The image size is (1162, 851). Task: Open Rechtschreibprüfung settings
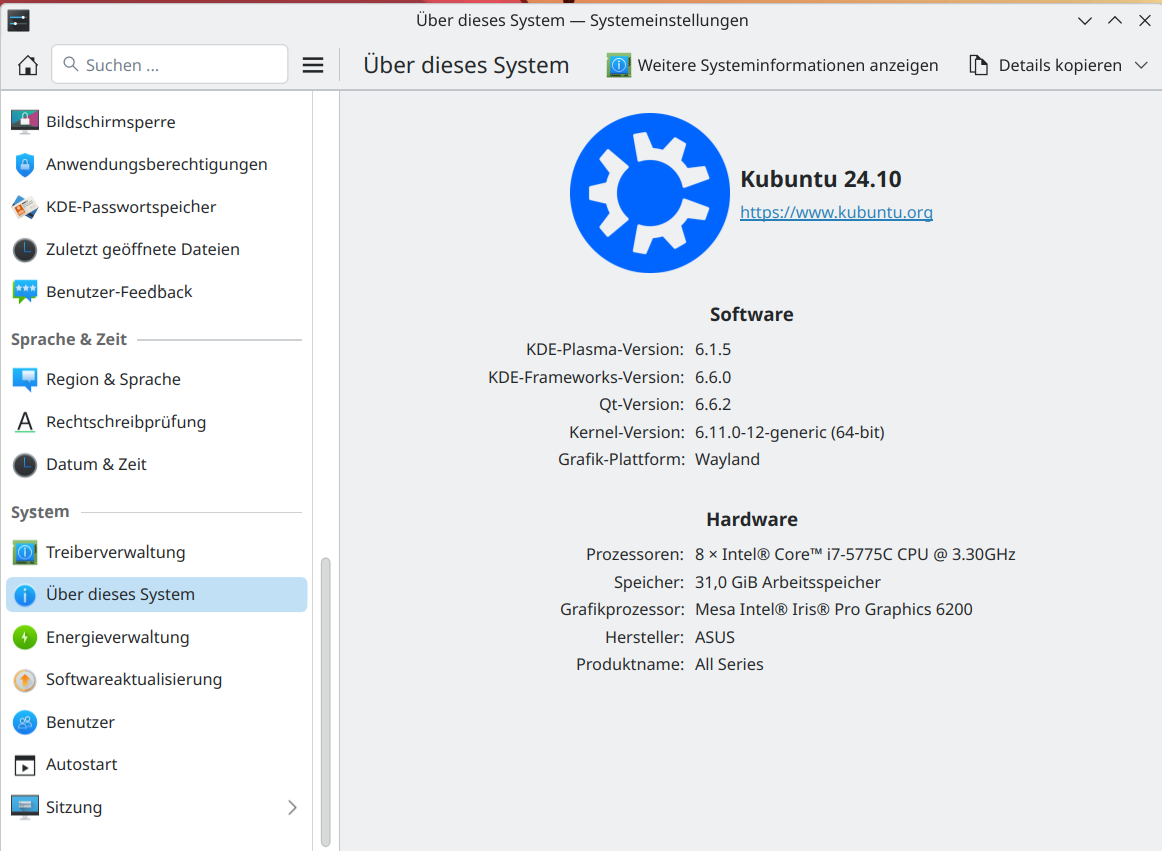coord(156,422)
